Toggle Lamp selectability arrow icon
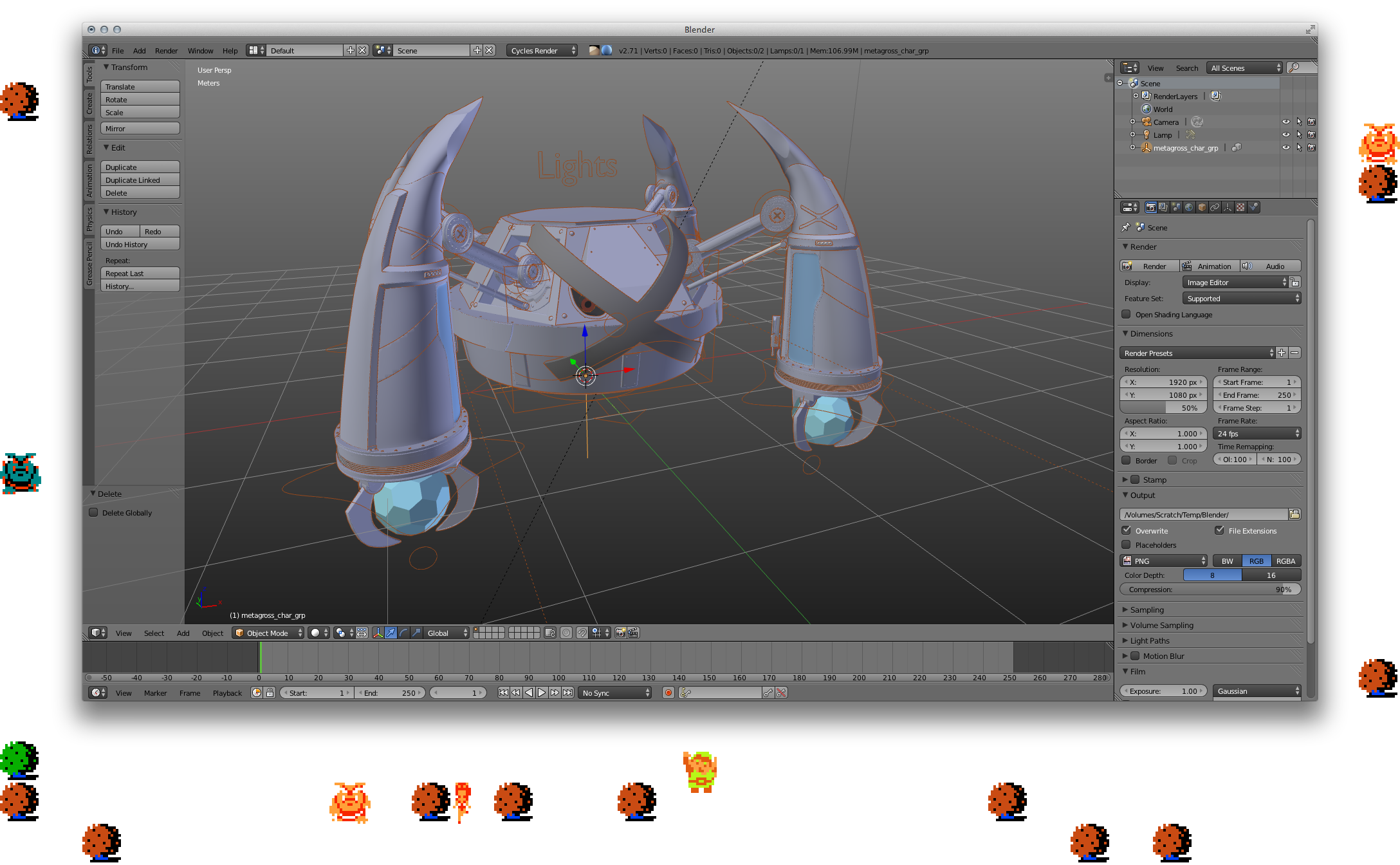This screenshot has width=1400, height=865. [x=1299, y=135]
